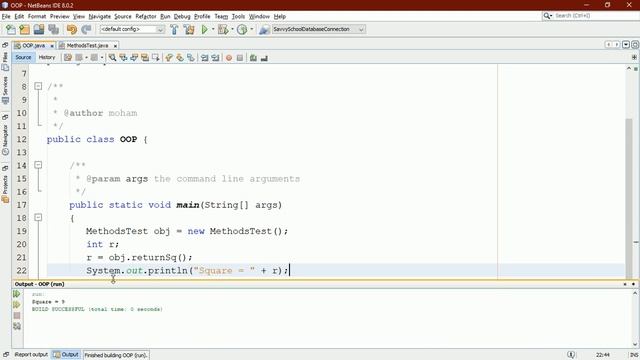This screenshot has height=360, width=640.
Task: Stop the run in Output panel
Action: (x=17, y=316)
